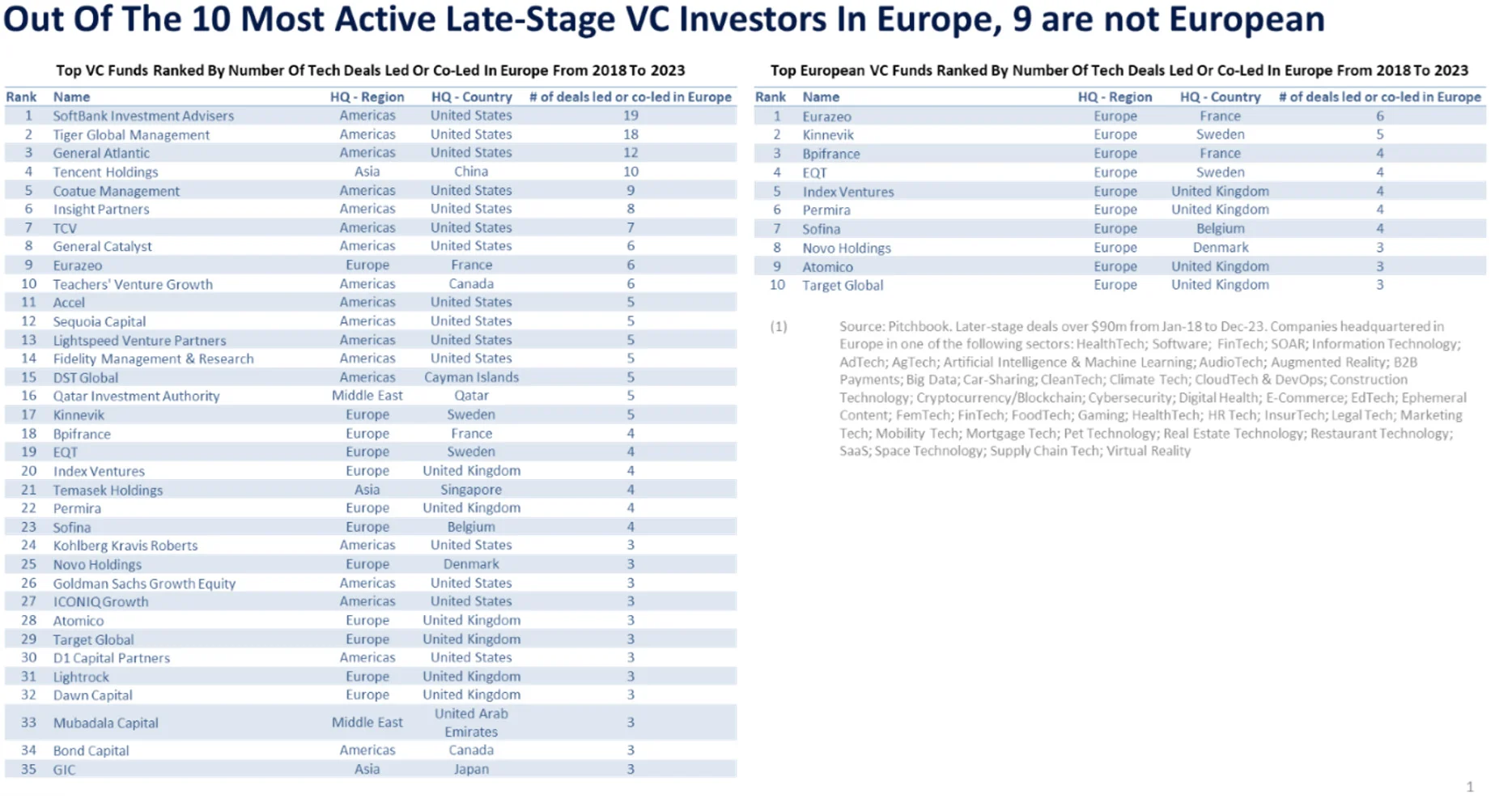This screenshot has height=807, width=1512.
Task: Click the Temasek Holdings name cell
Action: [108, 490]
